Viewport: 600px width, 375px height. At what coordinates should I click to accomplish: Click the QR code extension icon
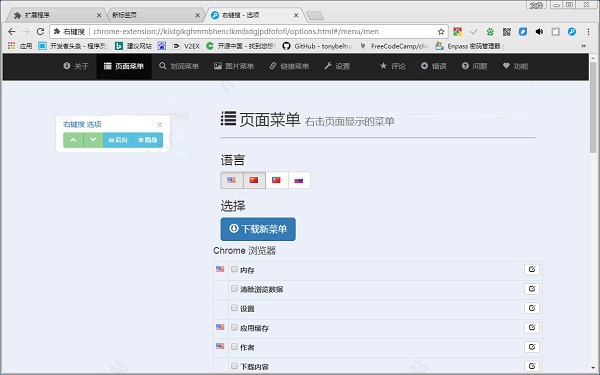click(x=507, y=32)
